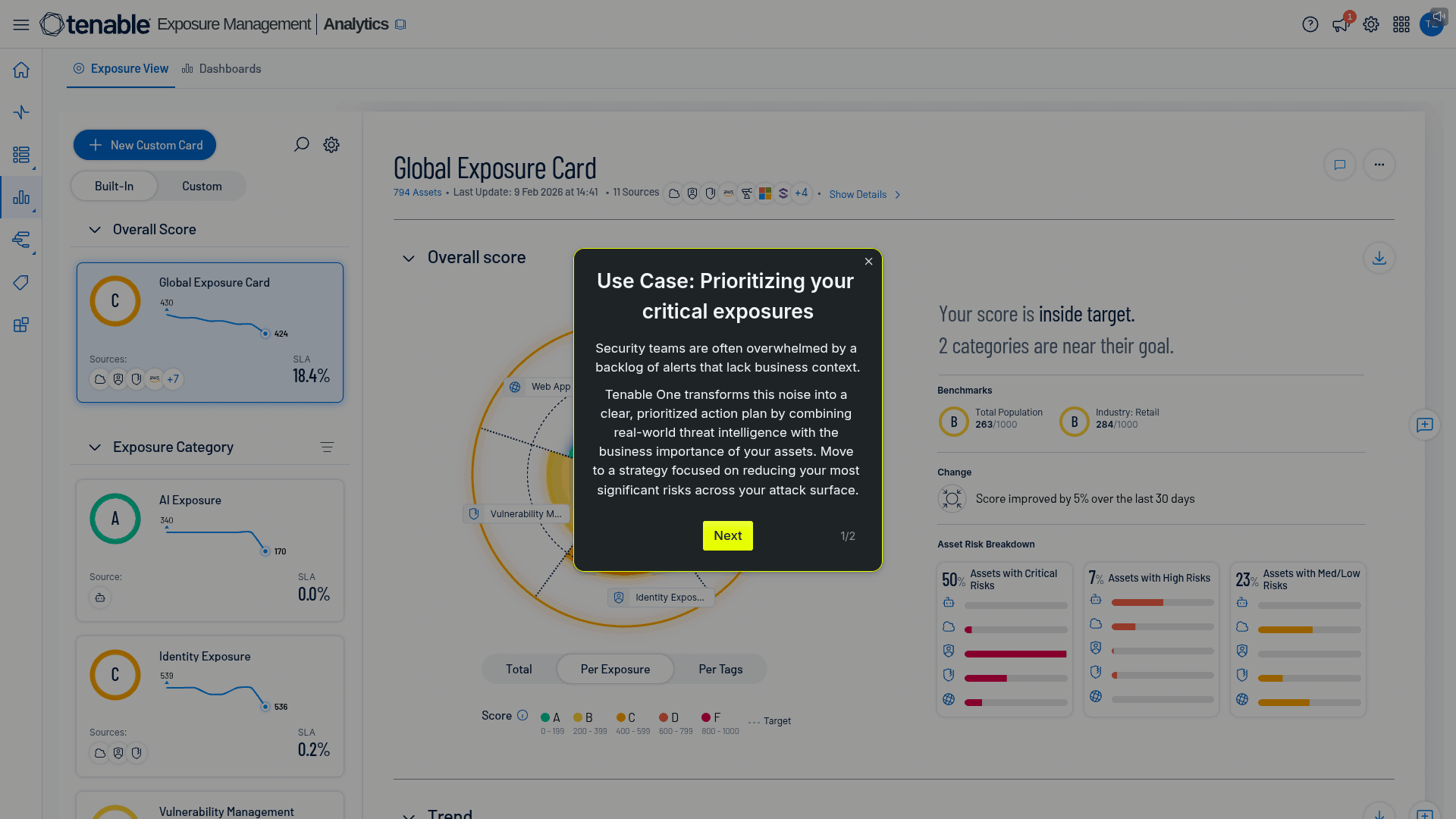Viewport: 1456px width, 819px height.
Task: Click the +7 sources badge on Global card
Action: tap(173, 379)
